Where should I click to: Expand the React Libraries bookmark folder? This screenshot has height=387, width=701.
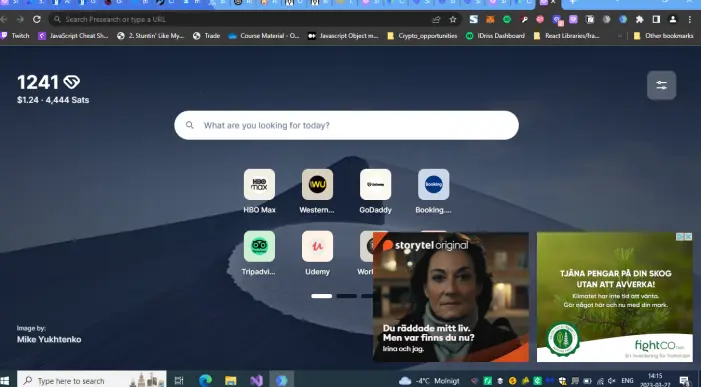point(566,36)
